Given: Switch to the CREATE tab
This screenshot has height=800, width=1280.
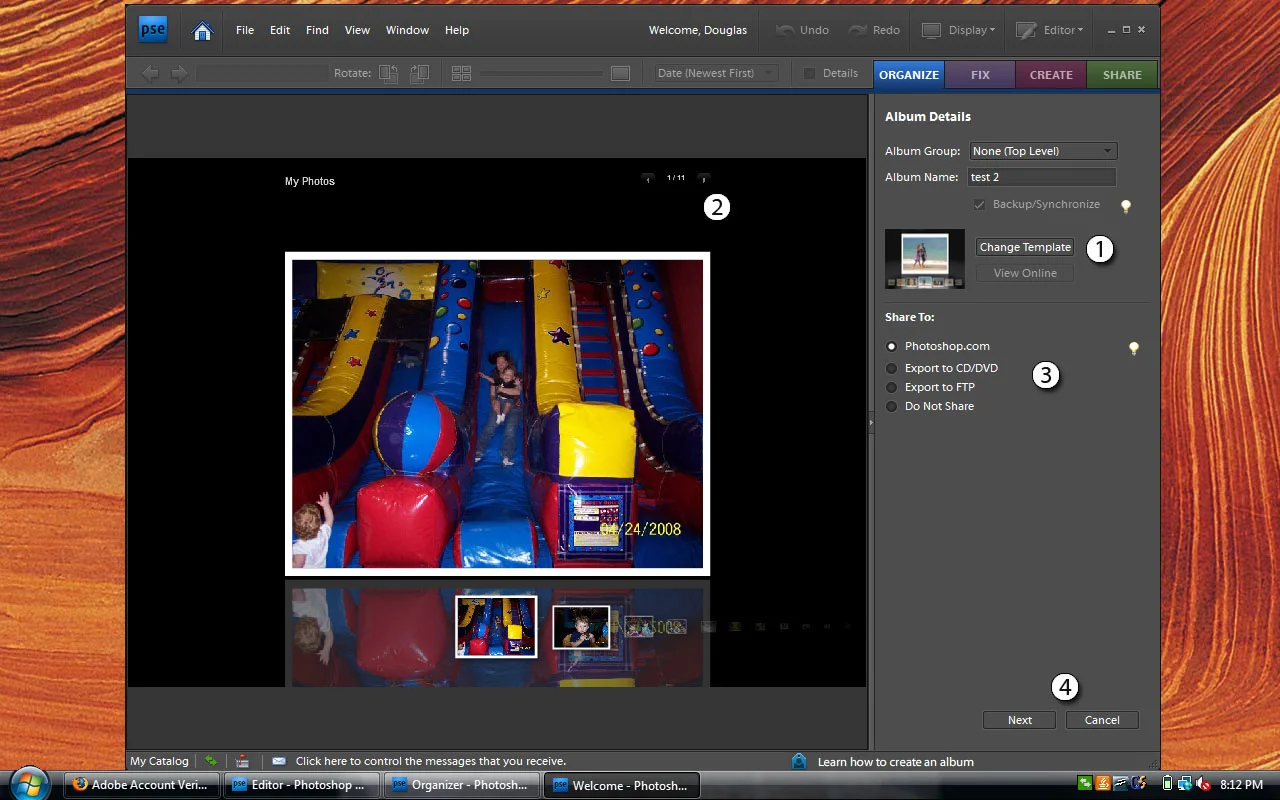Looking at the screenshot, I should (1051, 75).
